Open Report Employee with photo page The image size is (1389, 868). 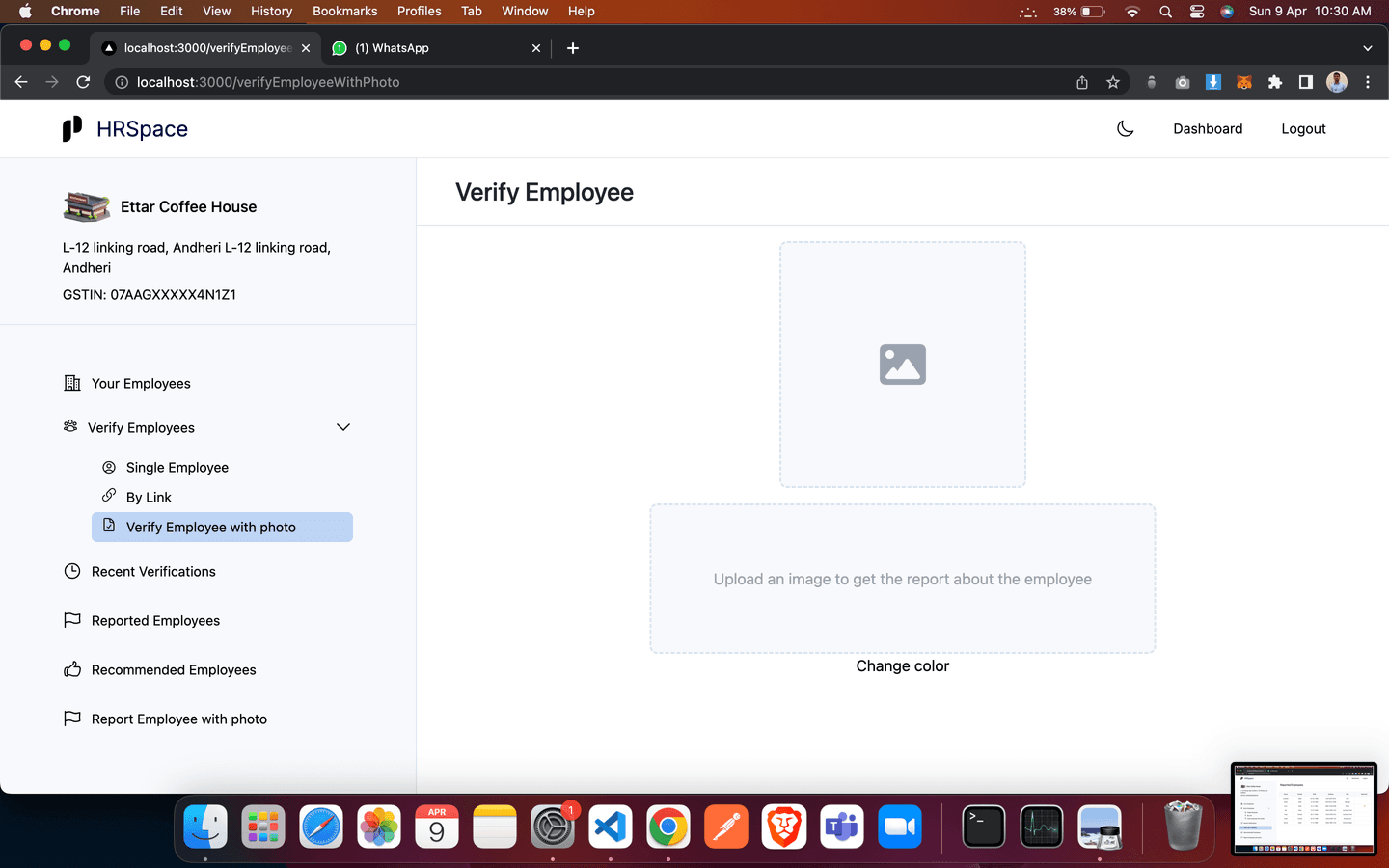click(179, 719)
